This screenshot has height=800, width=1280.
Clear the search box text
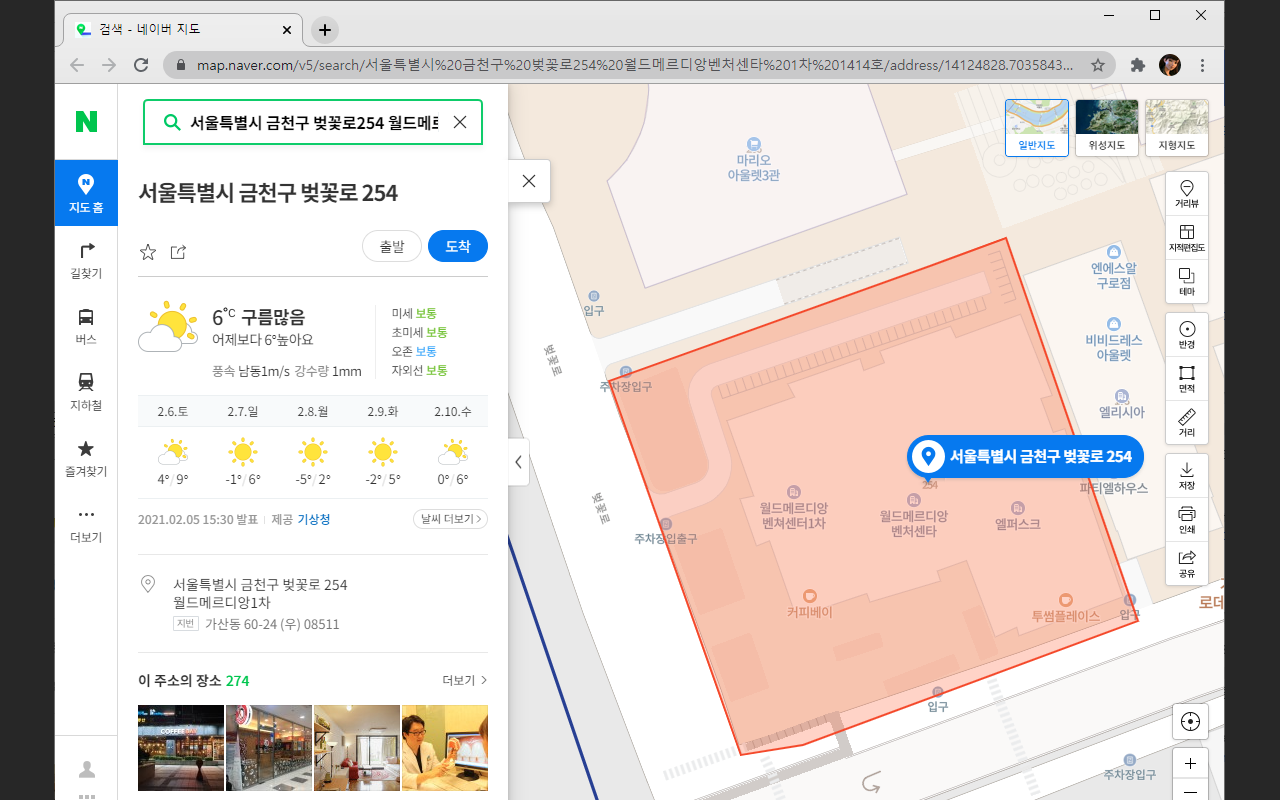[x=460, y=122]
